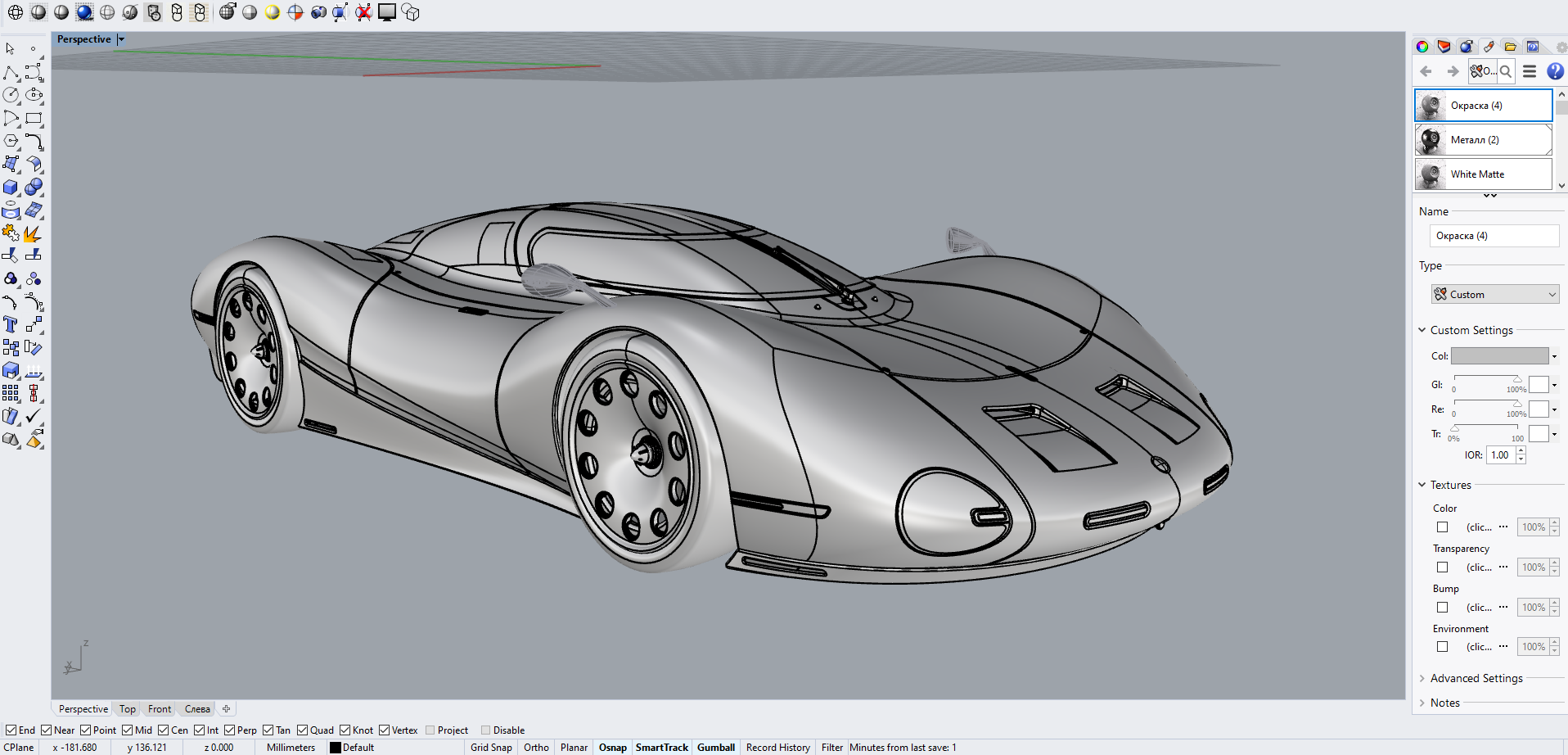Screen dimensions: 1568x755
Task: Switch to the Front viewport tab
Action: [159, 708]
